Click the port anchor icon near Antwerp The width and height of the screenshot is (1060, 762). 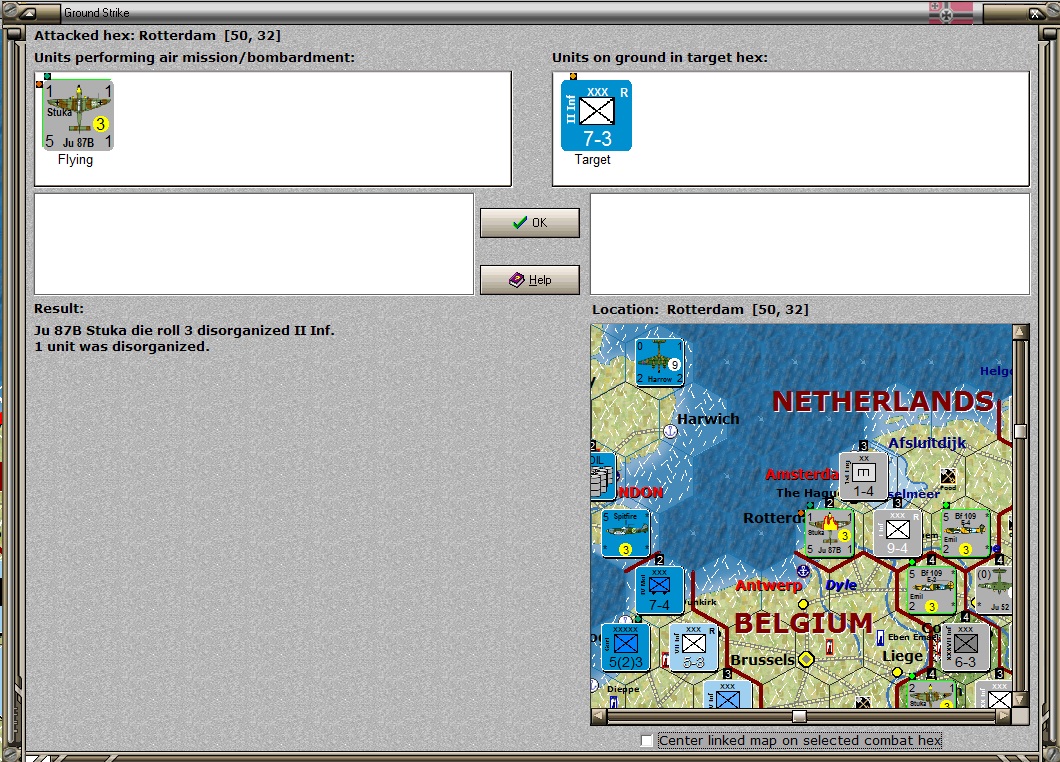click(803, 571)
